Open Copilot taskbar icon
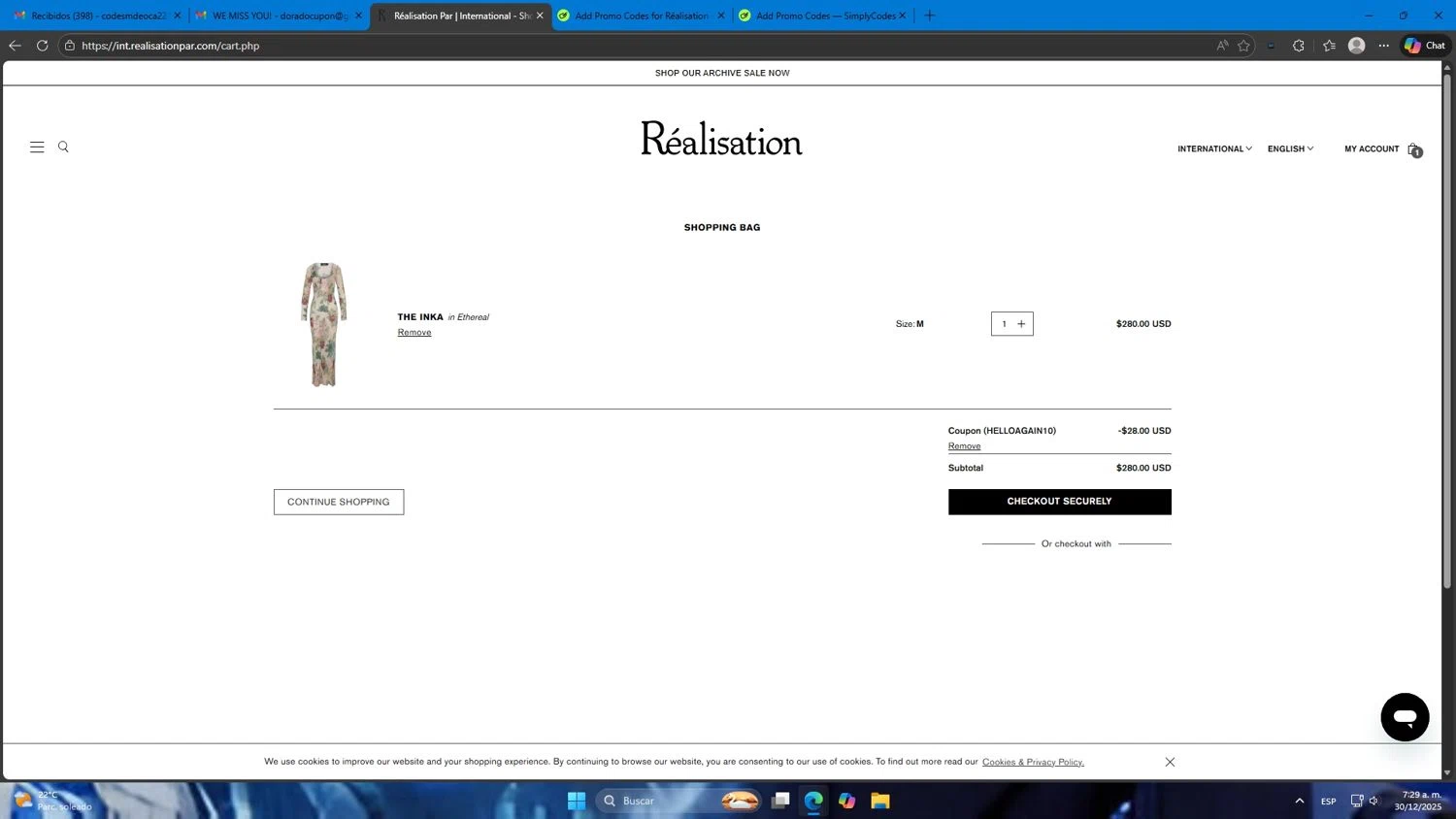 pyautogui.click(x=847, y=801)
